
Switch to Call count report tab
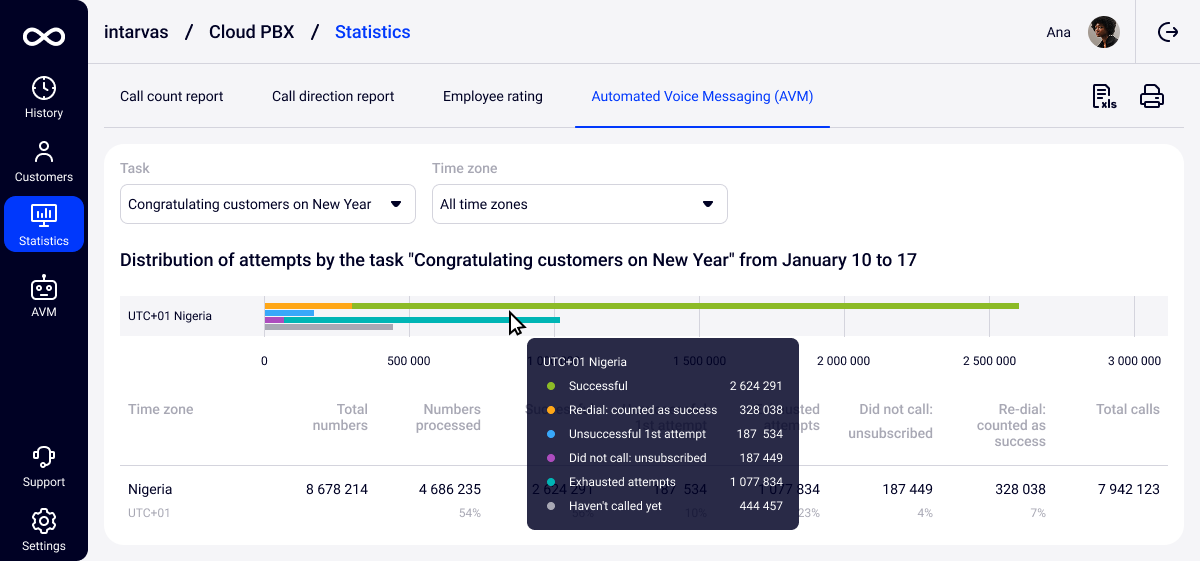tap(171, 97)
